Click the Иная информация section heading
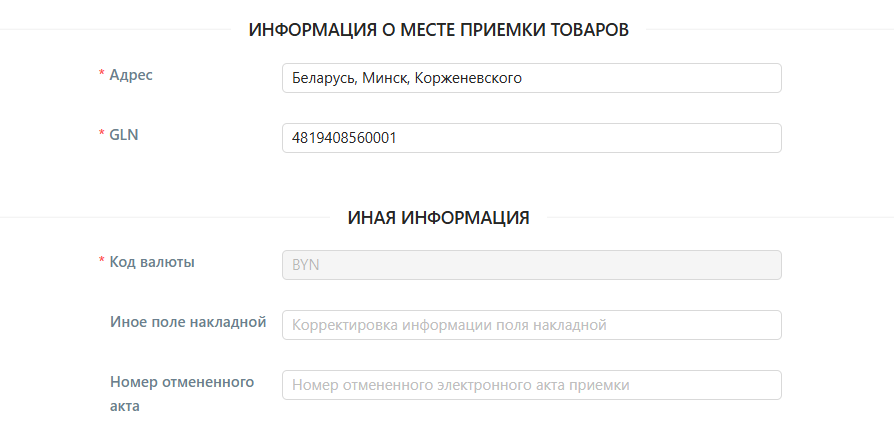This screenshot has width=894, height=446. pyautogui.click(x=439, y=217)
